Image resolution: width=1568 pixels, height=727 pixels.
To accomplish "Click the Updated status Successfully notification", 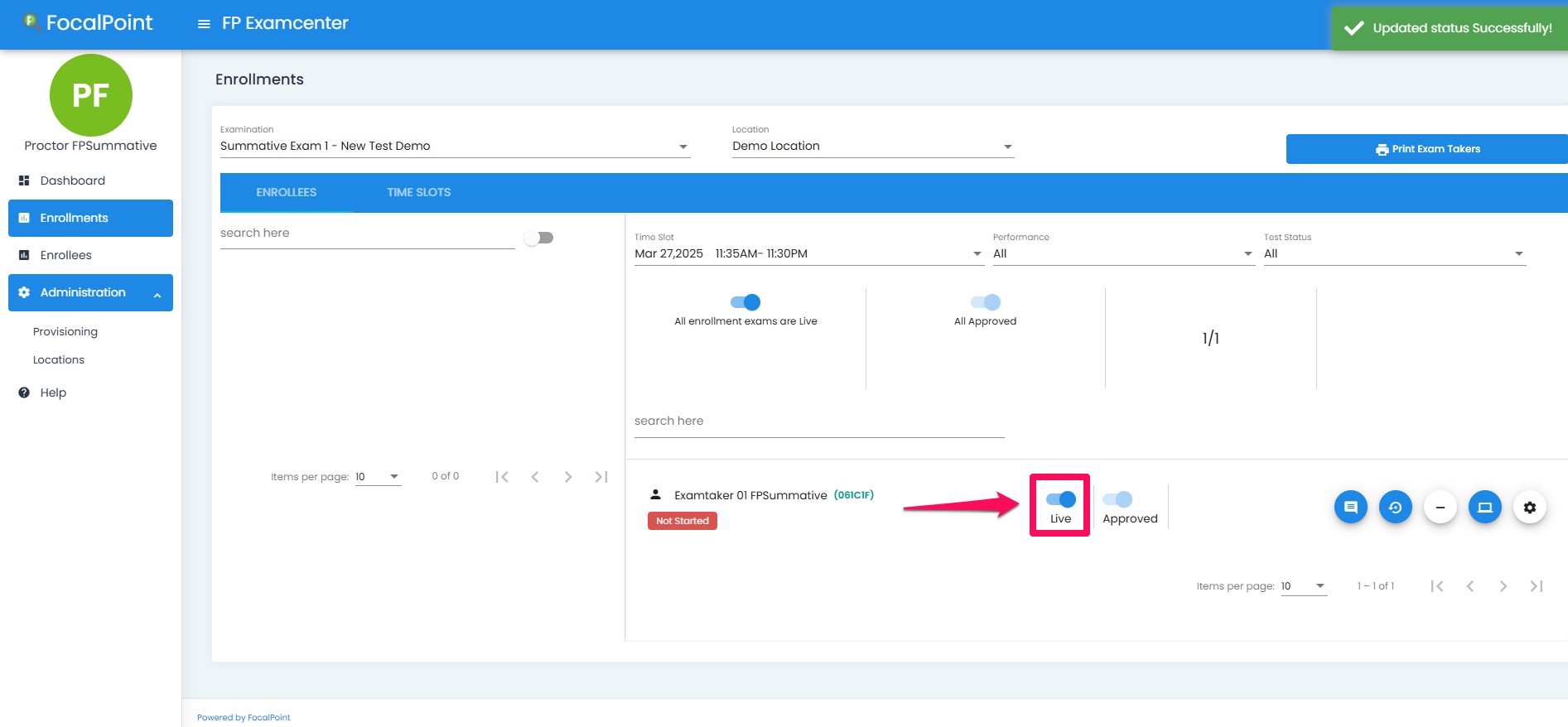I will [x=1450, y=28].
